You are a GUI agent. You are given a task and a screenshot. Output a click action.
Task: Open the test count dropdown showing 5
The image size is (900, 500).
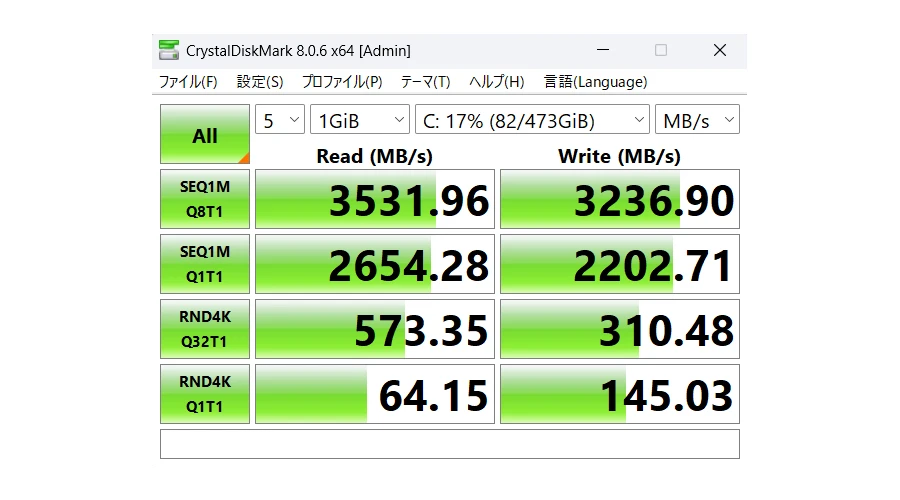click(280, 120)
